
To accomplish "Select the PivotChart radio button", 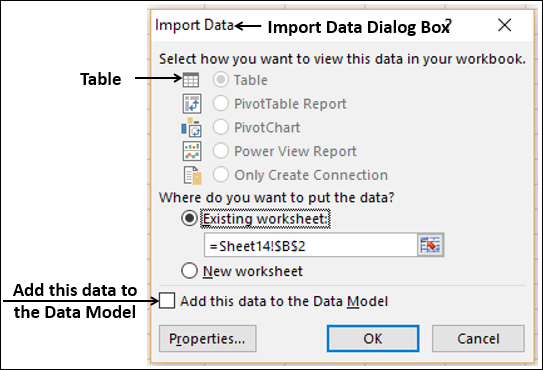I will tap(221, 127).
